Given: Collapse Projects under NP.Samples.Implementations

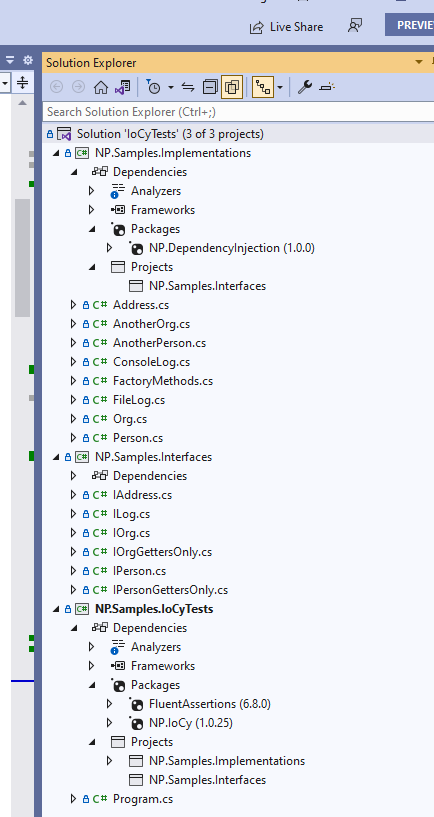Looking at the screenshot, I should pyautogui.click(x=92, y=267).
